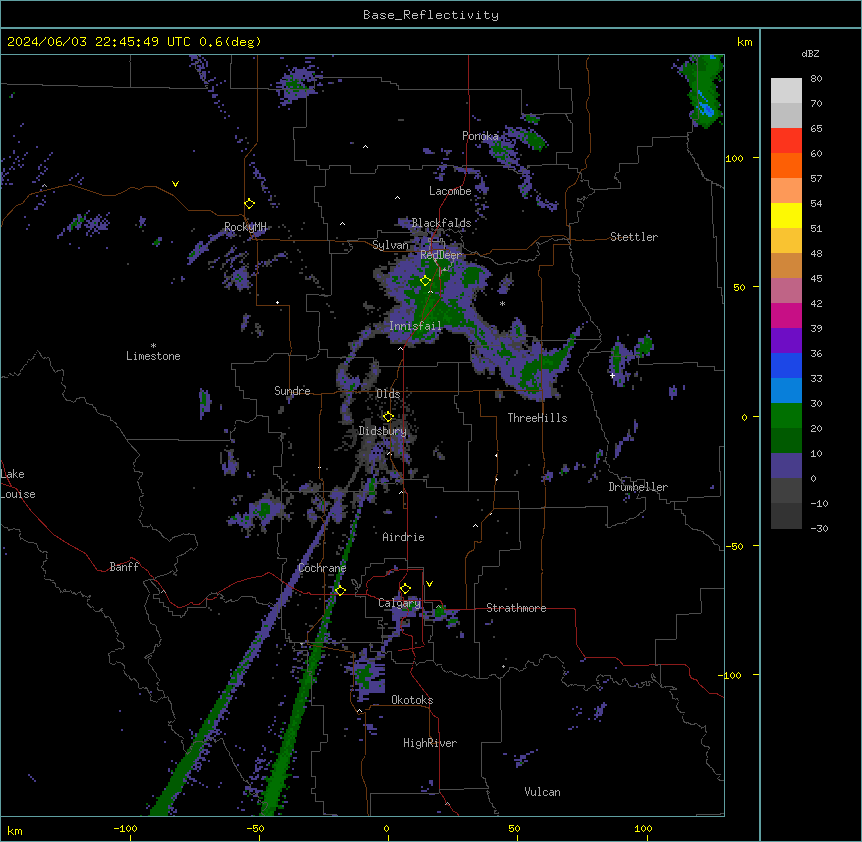
Task: Click the Stettler town label
Action: pos(634,237)
